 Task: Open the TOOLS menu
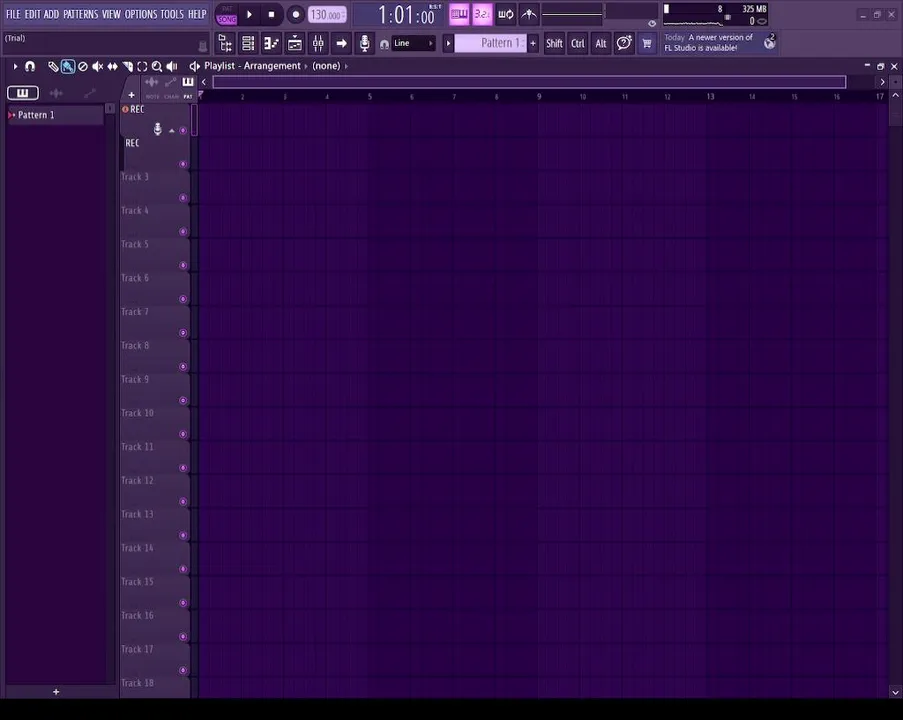click(x=172, y=14)
